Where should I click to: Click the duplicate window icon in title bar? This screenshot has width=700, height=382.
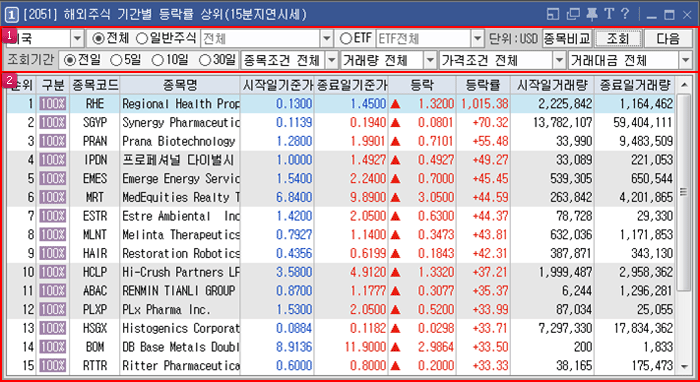coord(573,15)
